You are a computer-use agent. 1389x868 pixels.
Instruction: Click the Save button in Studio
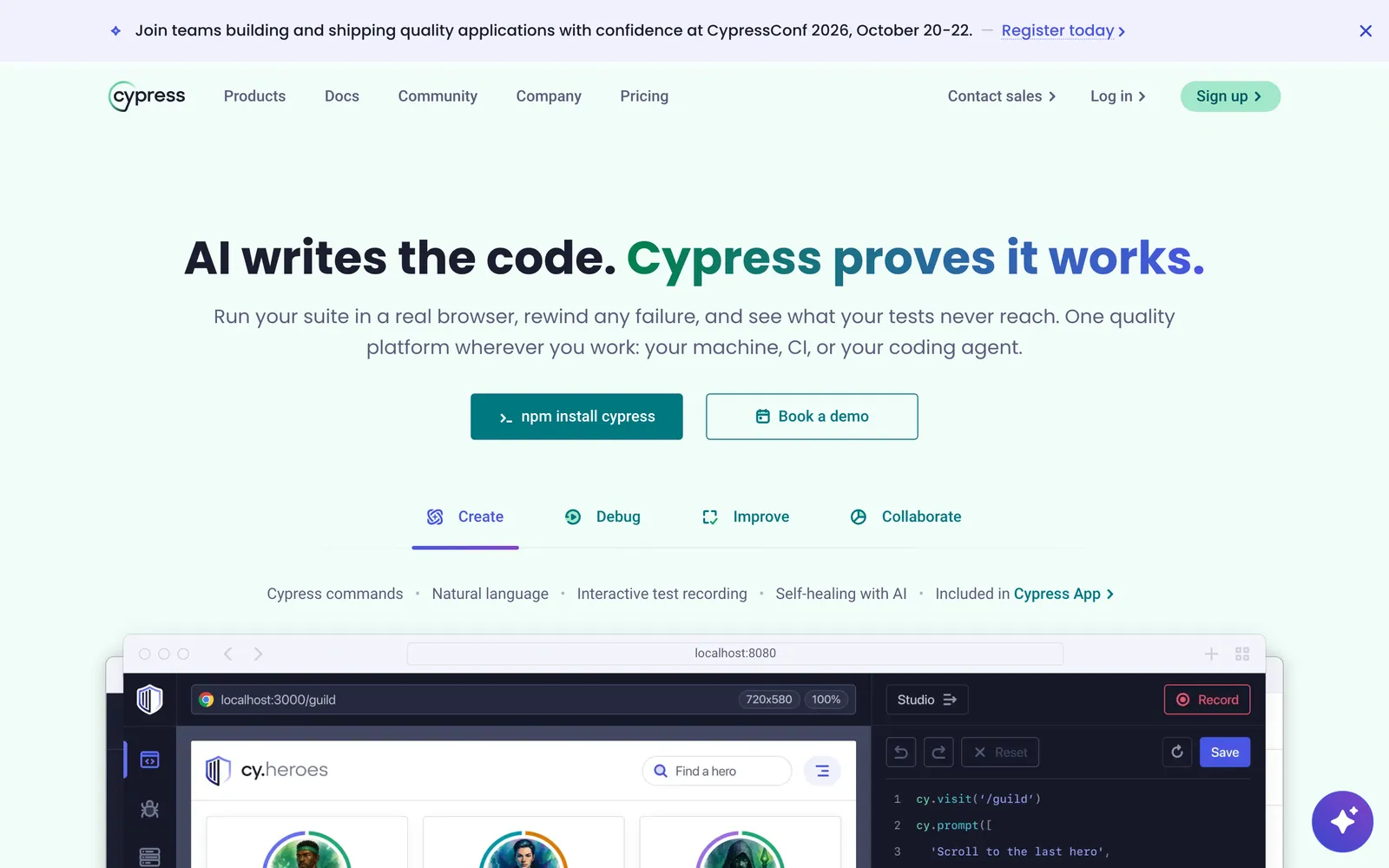click(x=1225, y=753)
